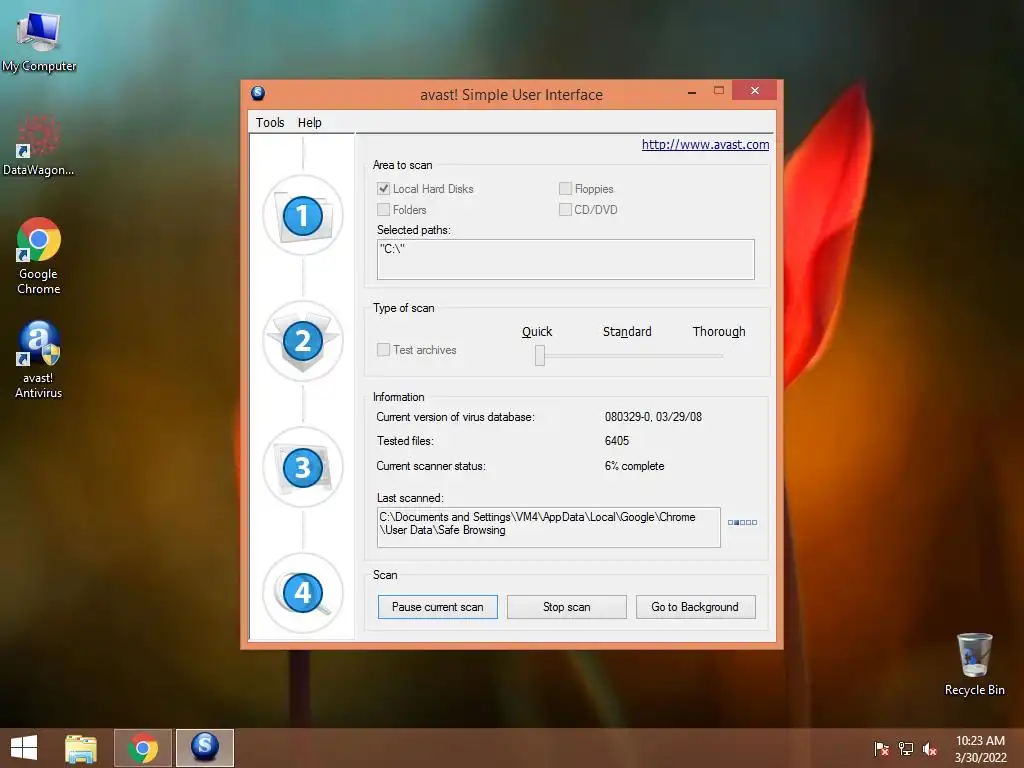Screen dimensions: 1024x768
Task: Enable the Test archives checkbox
Action: click(383, 349)
